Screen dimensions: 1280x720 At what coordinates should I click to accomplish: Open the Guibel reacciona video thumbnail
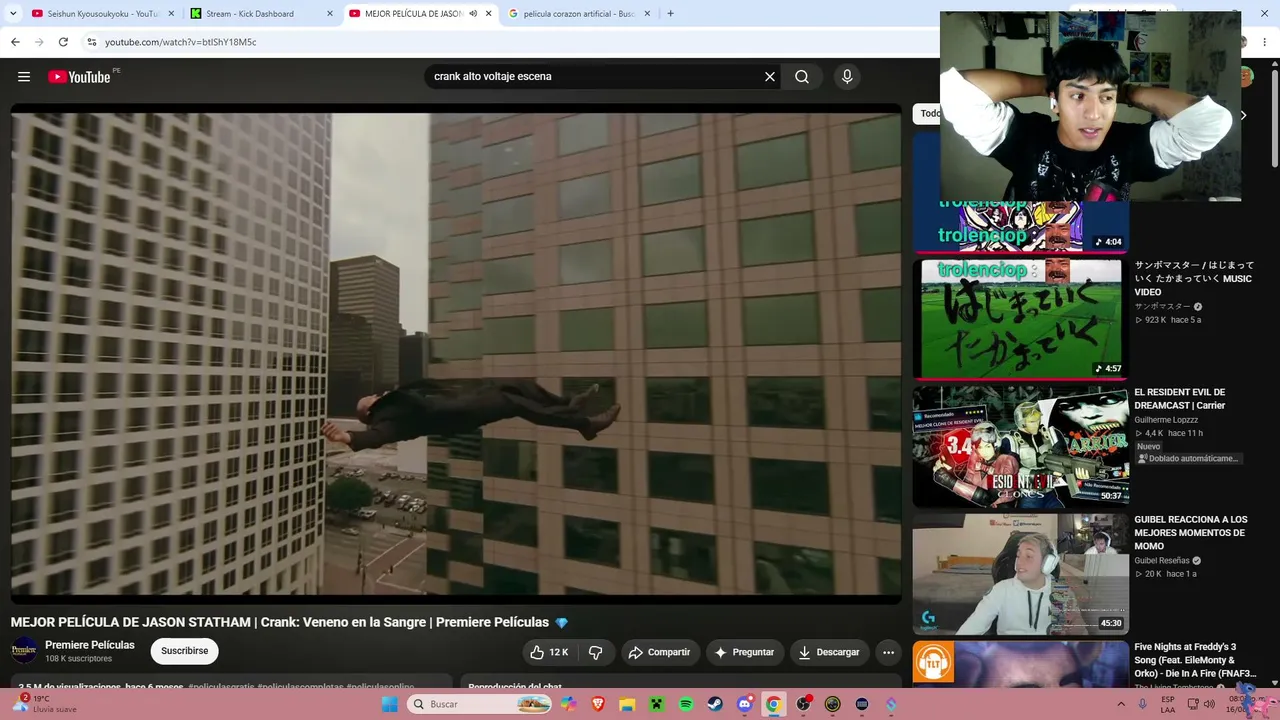1020,574
